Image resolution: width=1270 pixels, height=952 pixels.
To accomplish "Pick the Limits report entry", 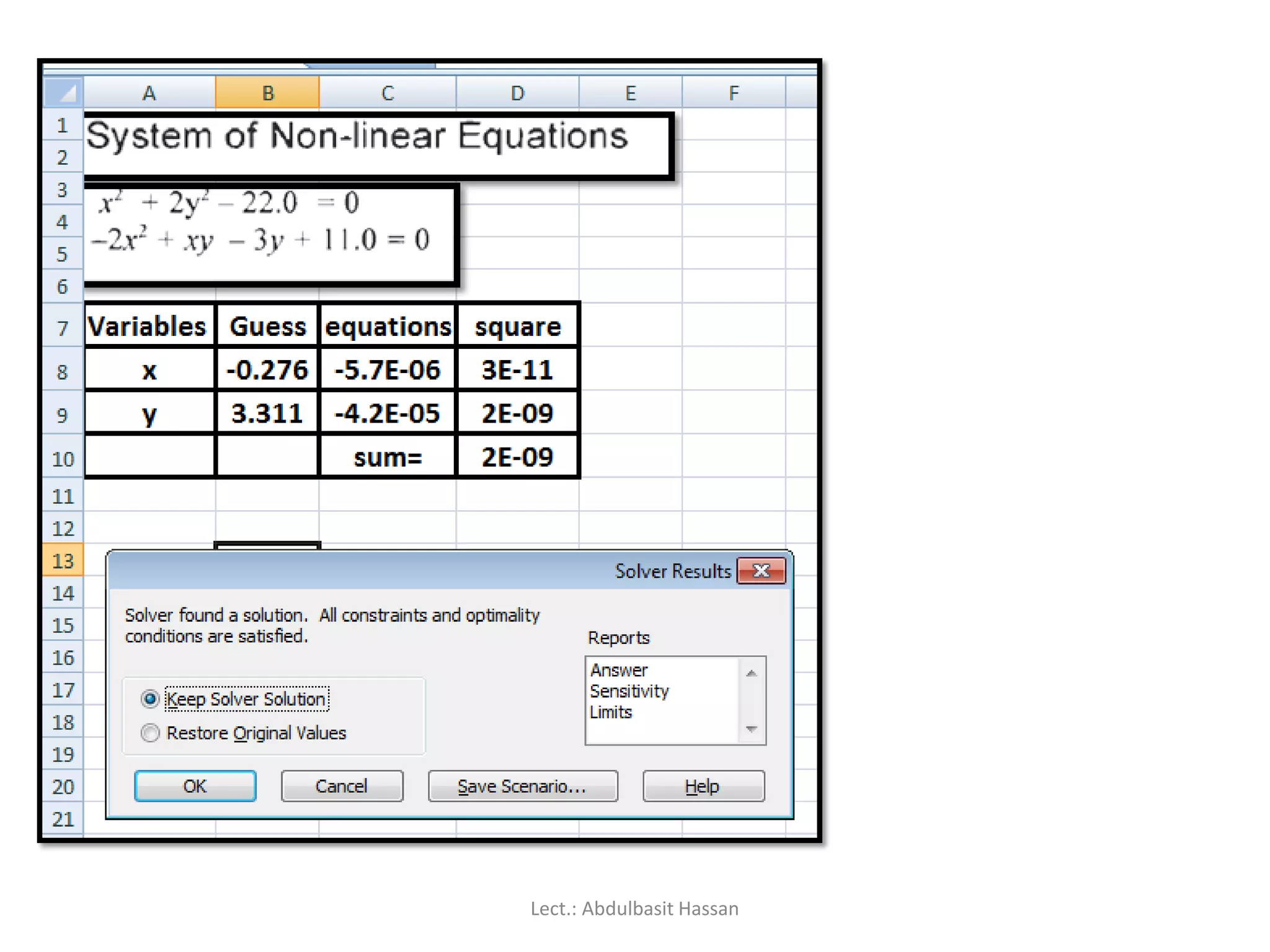I will coord(611,712).
